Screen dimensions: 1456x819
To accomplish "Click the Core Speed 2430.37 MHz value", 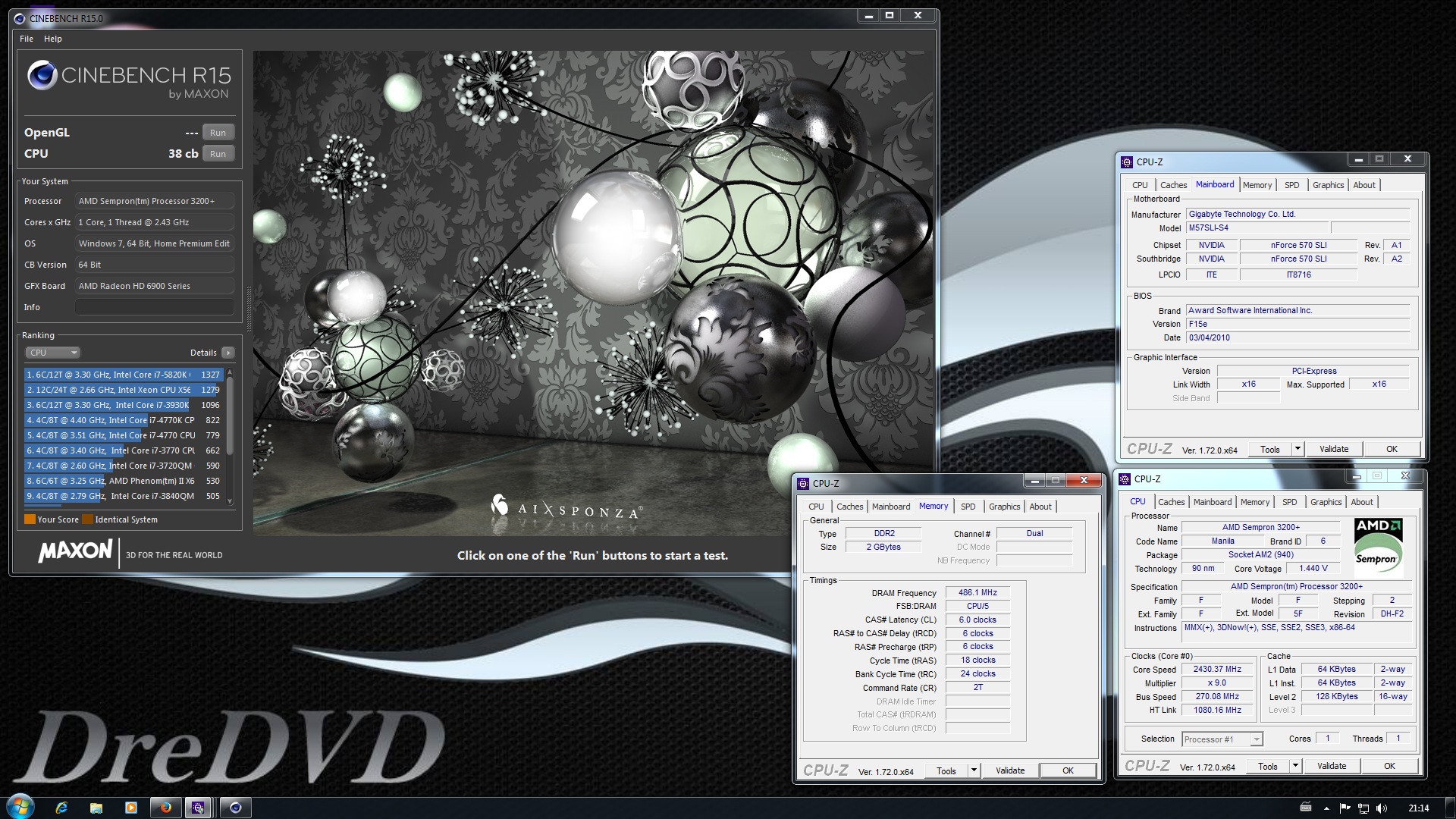I will (1217, 670).
